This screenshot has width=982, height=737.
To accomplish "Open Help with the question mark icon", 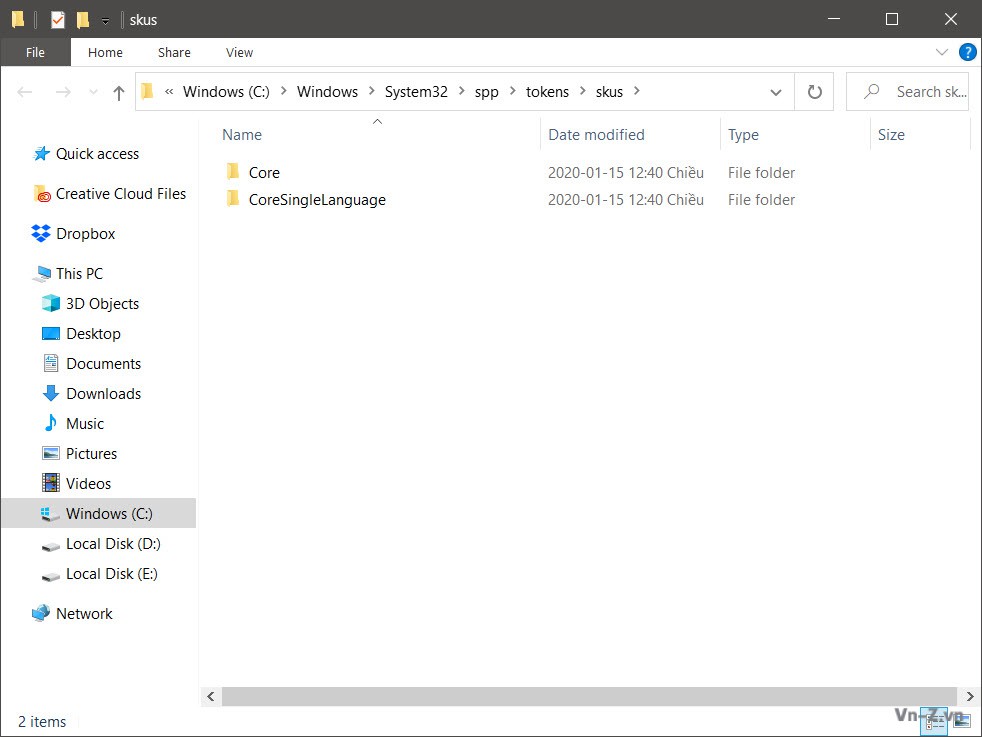I will pyautogui.click(x=967, y=52).
